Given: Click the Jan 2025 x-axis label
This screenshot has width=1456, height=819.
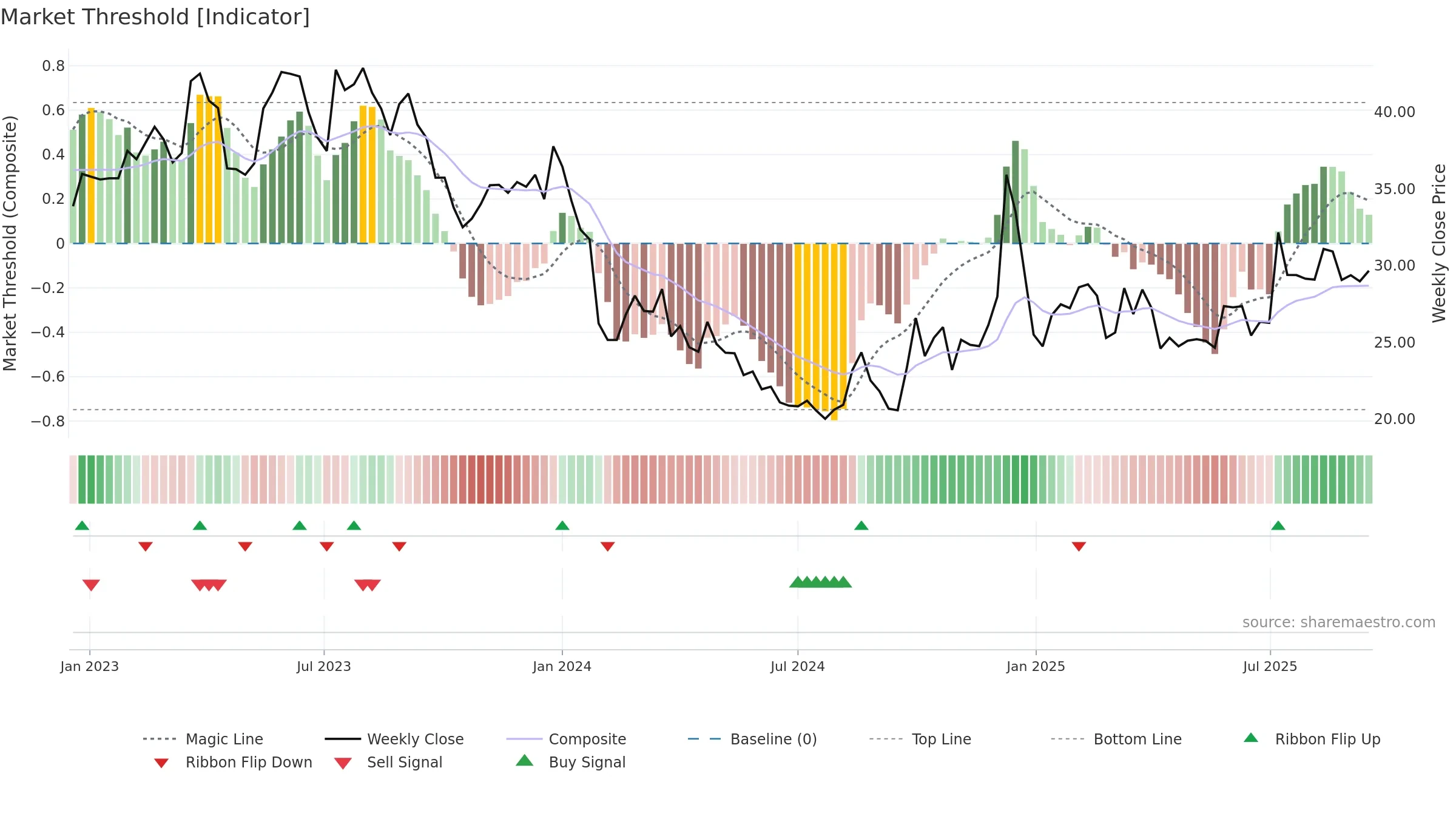Looking at the screenshot, I should [x=1036, y=666].
